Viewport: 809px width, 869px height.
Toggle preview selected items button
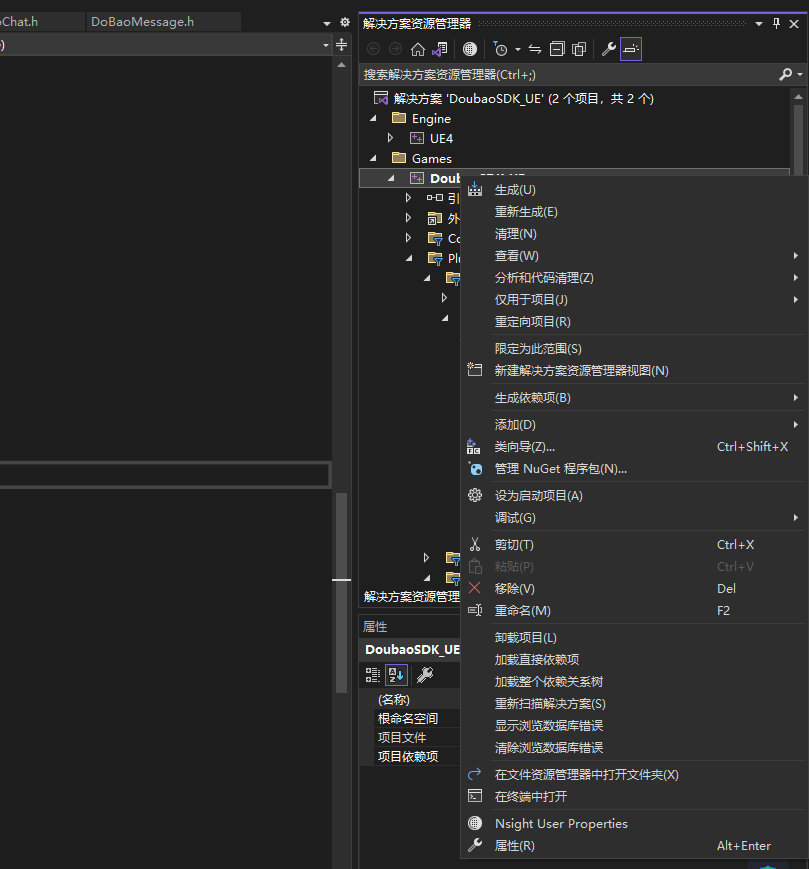pyautogui.click(x=631, y=49)
